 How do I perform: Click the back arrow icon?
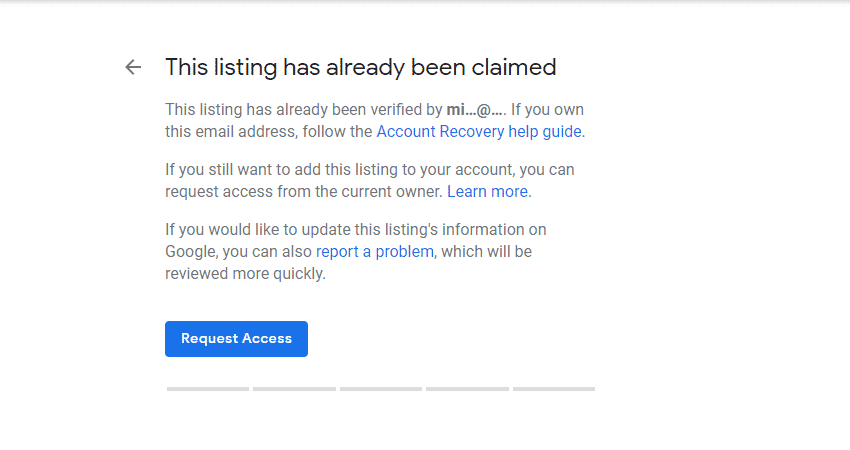133,67
